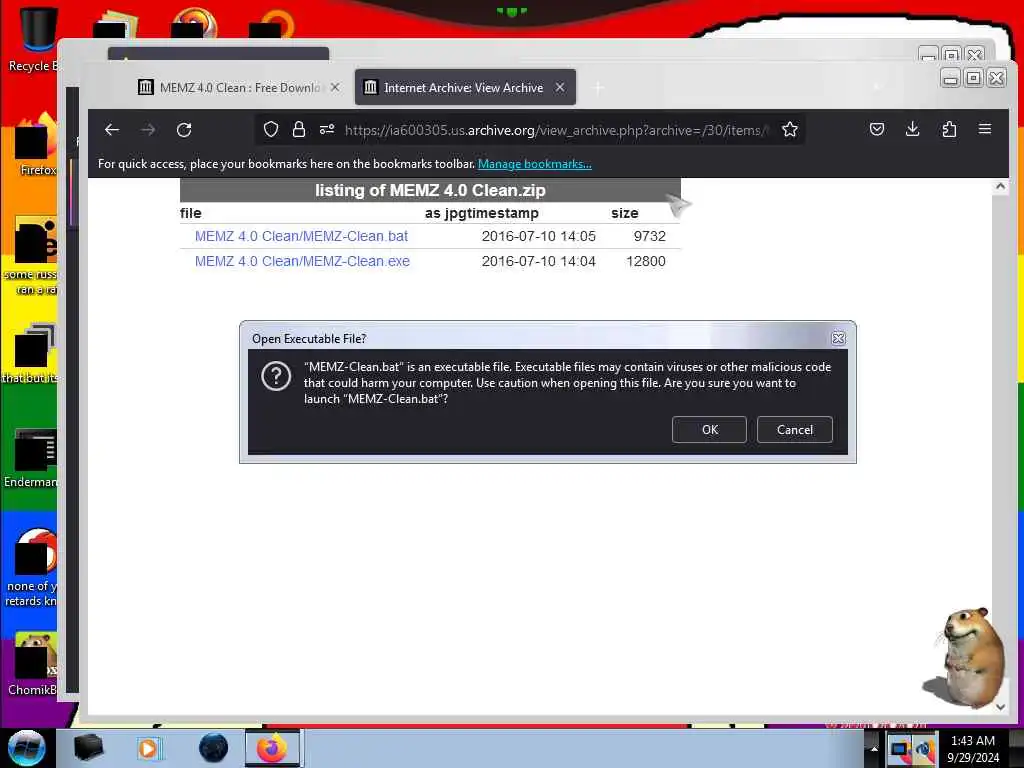
Task: Click the size value 12800
Action: coord(646,261)
